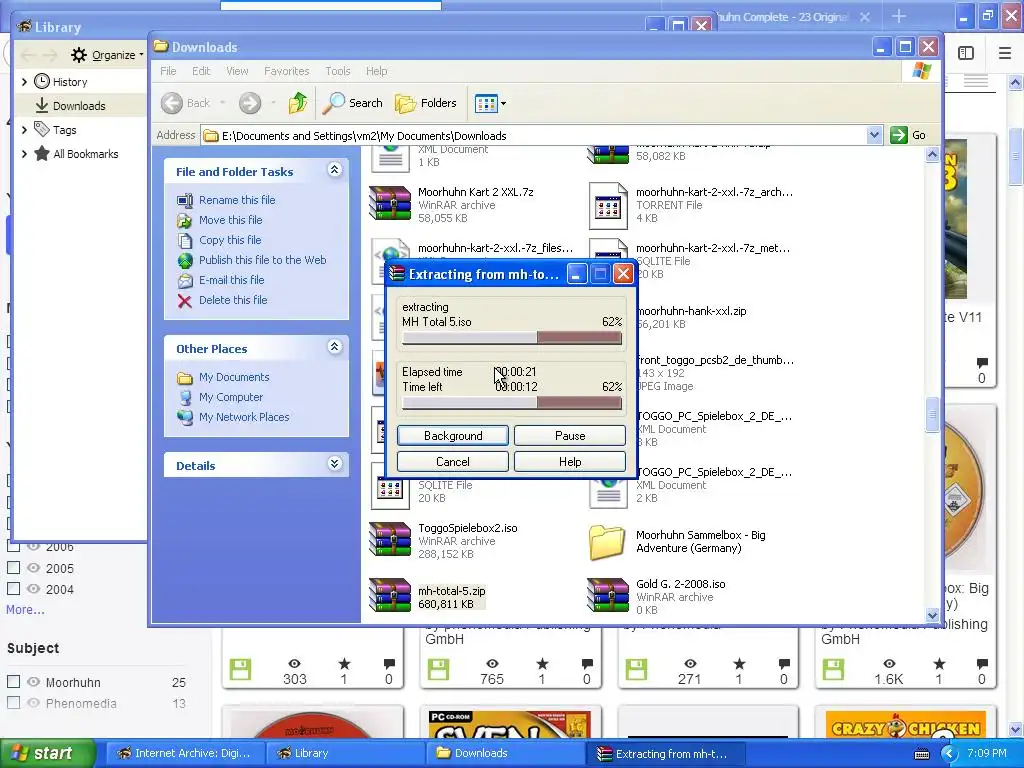1024x768 pixels.
Task: Expand the History tree item in Library
Action: pos(24,82)
